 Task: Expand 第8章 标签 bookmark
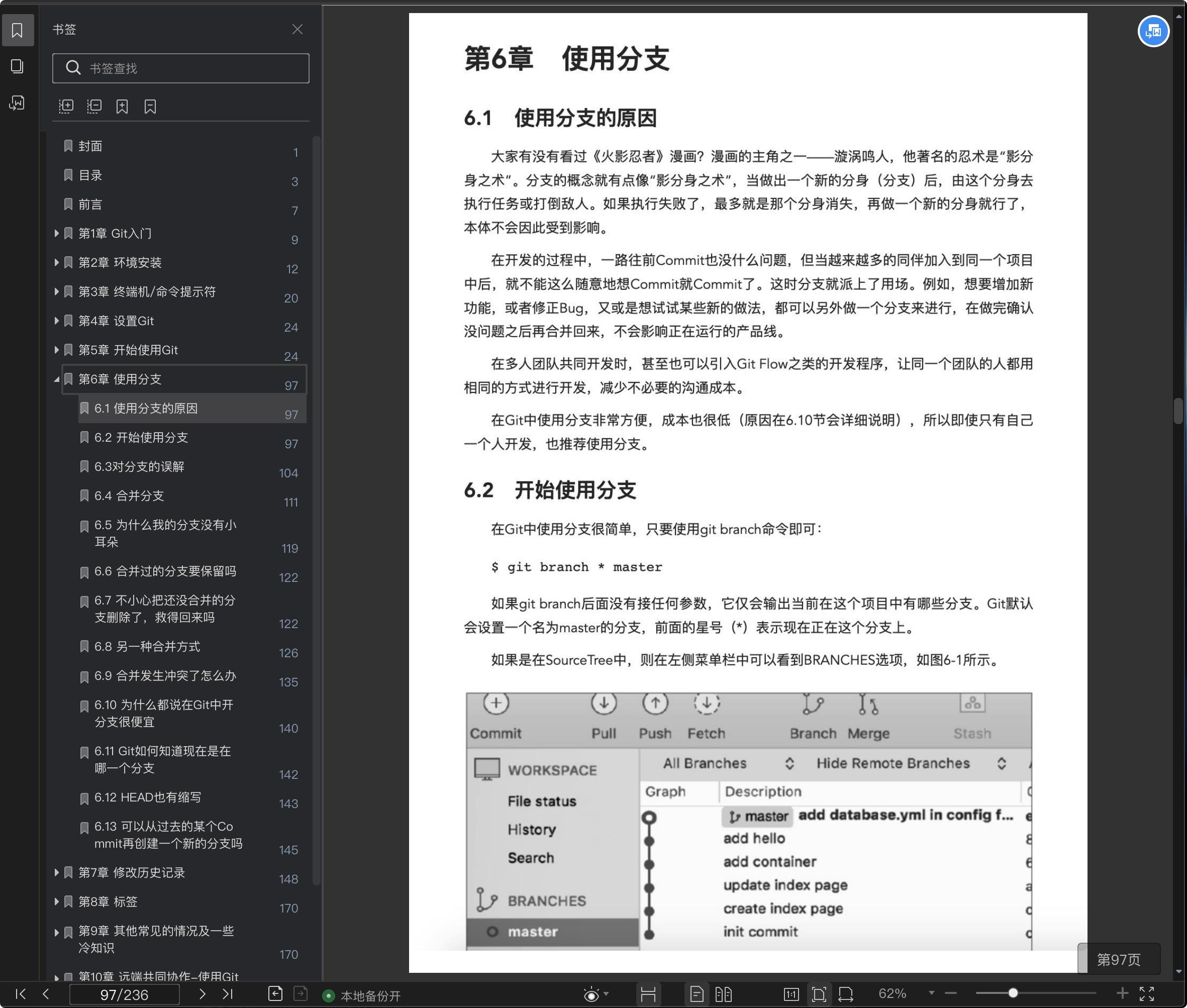tap(57, 901)
